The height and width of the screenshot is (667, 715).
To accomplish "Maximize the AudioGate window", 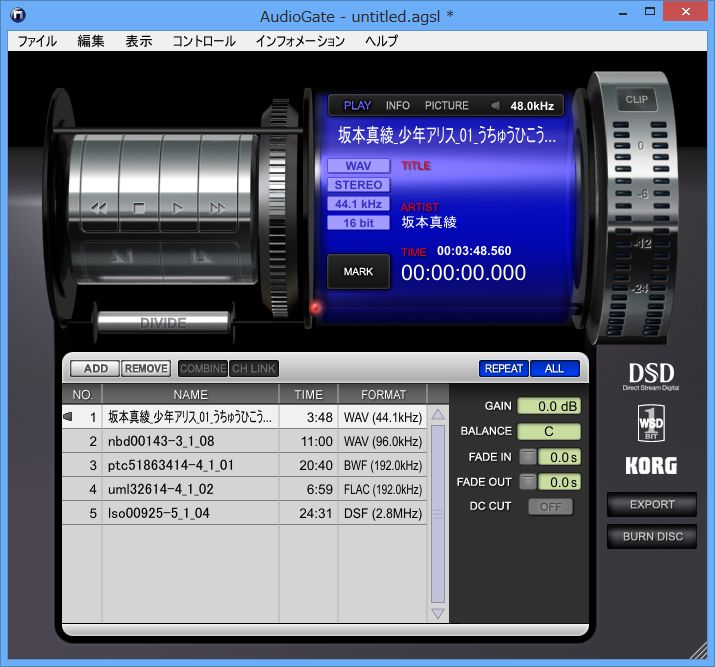I will pos(650,11).
